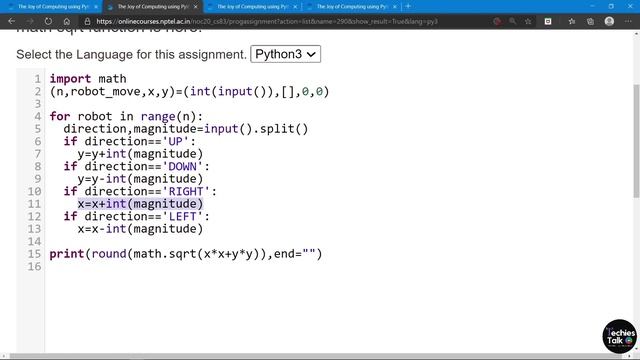Screen dimensions: 640x360
Task: Click the if direction=='DOWN' line
Action: tap(137, 167)
